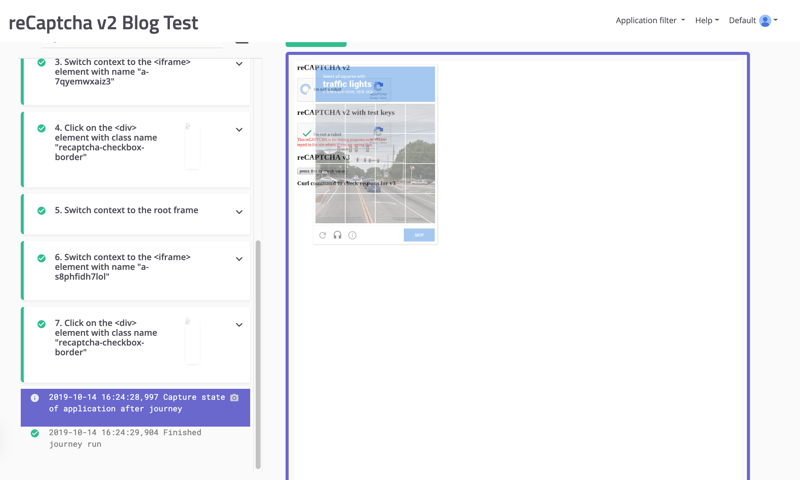Open the Application filter menu

tap(650, 21)
